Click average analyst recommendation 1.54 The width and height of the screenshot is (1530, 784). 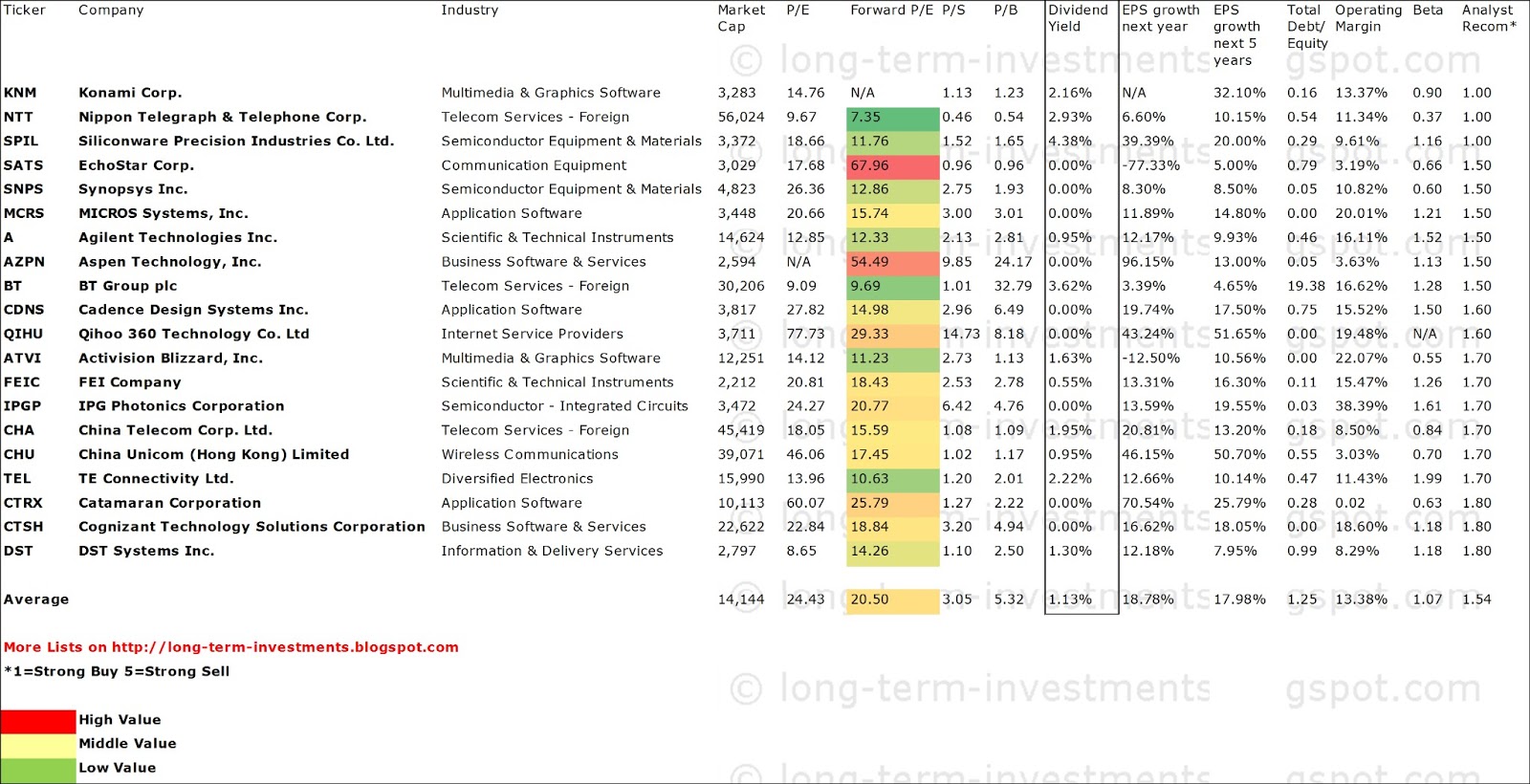[x=1476, y=599]
